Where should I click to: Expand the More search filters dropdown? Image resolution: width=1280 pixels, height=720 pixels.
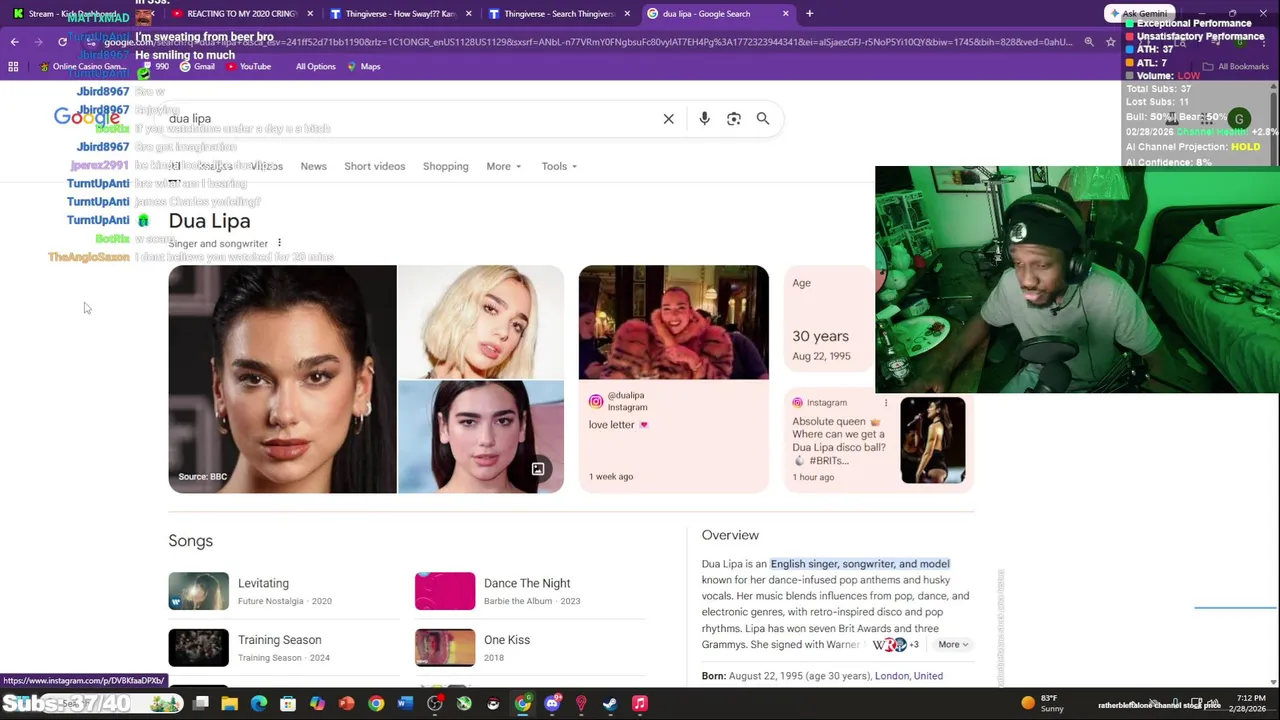click(x=504, y=166)
